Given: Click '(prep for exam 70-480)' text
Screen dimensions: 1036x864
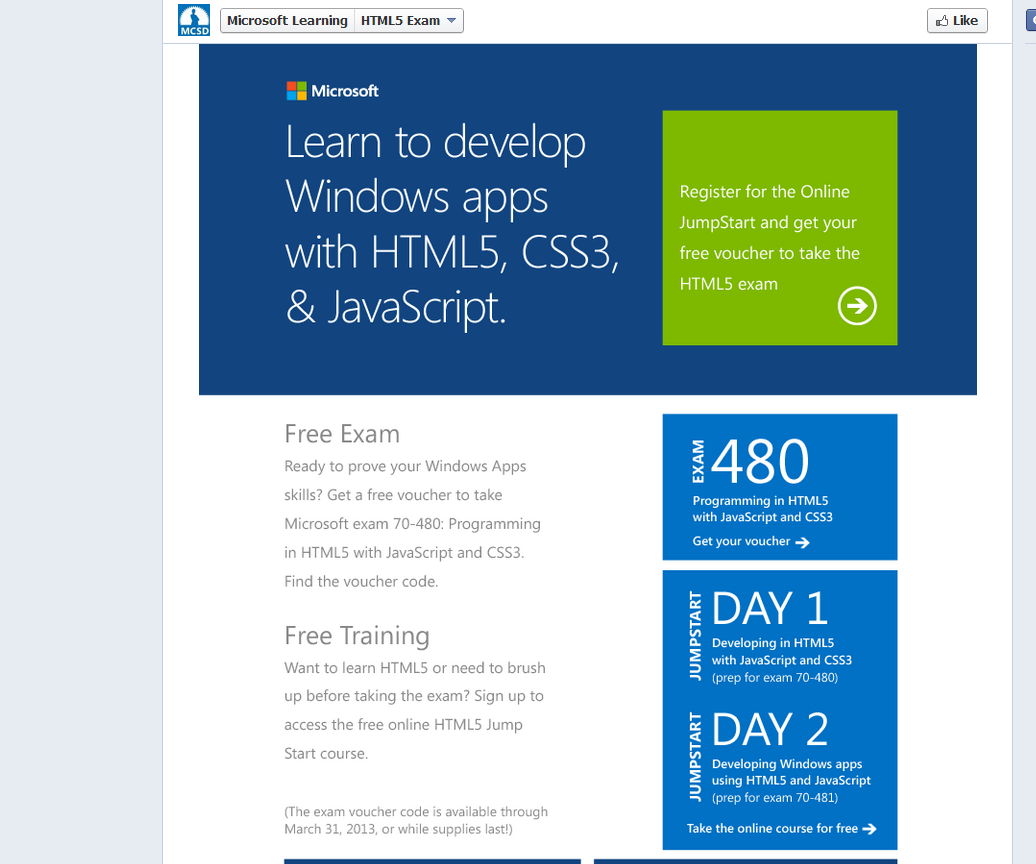Looking at the screenshot, I should point(774,677).
